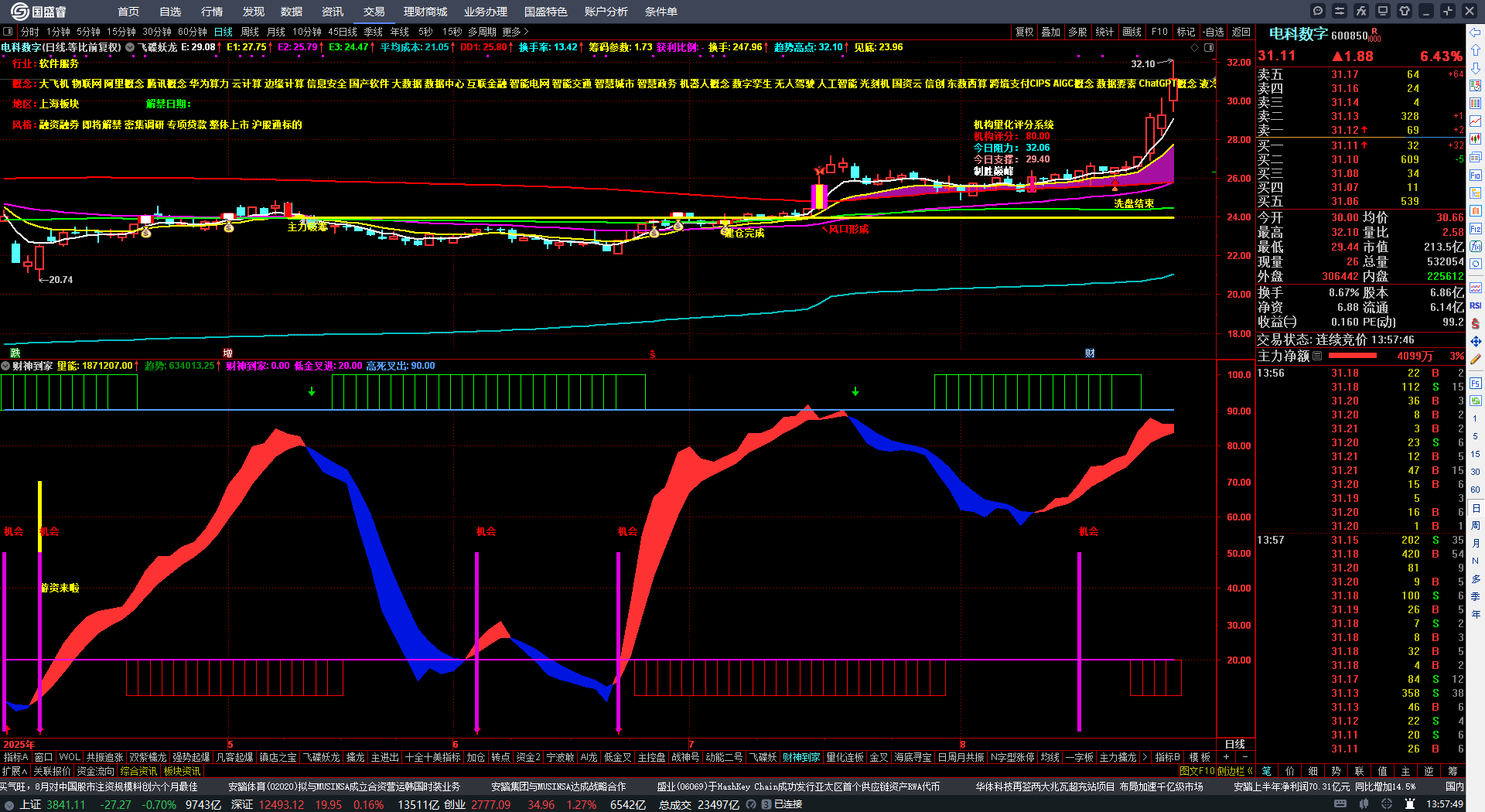This screenshot has width=1485, height=812.
Task: Switch to 周线 weekly period tab
Action: click(250, 32)
